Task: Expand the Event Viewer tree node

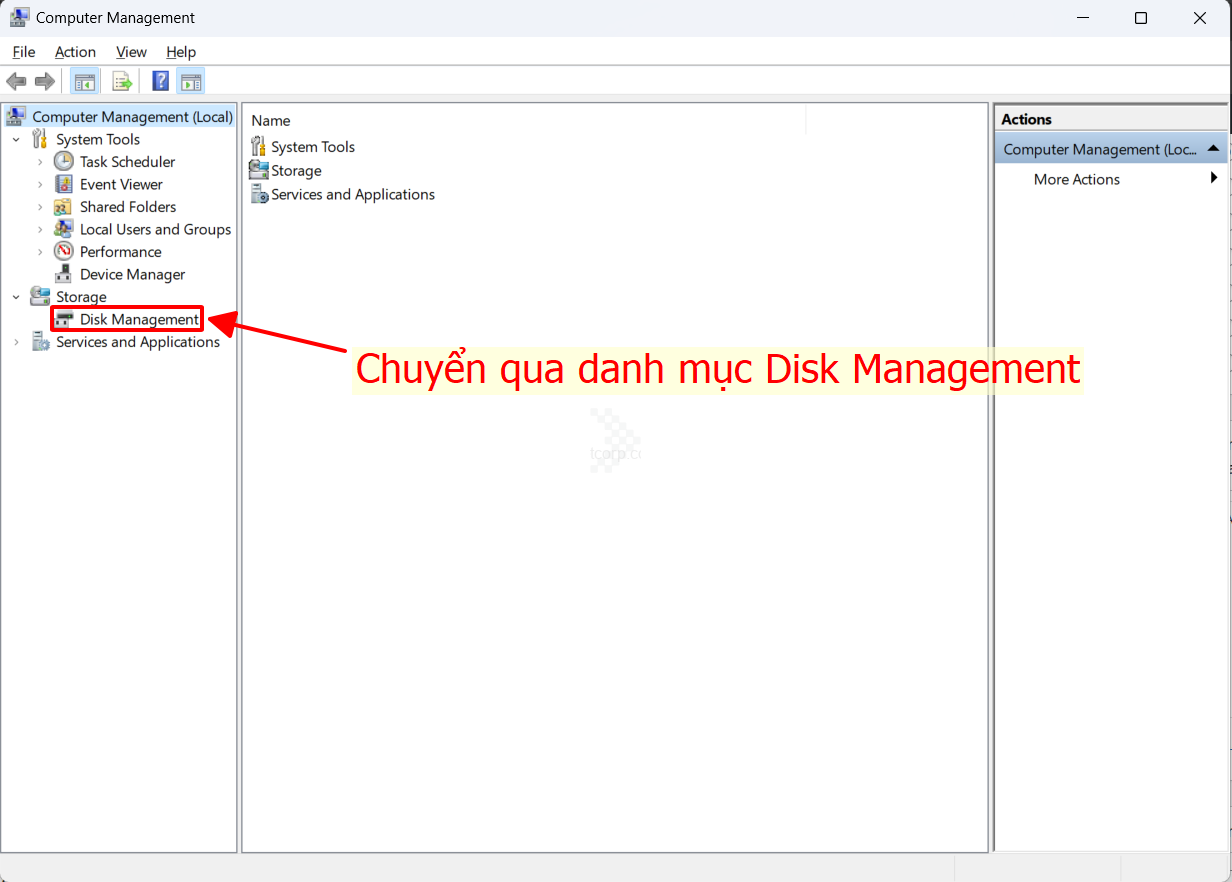Action: pyautogui.click(x=40, y=184)
